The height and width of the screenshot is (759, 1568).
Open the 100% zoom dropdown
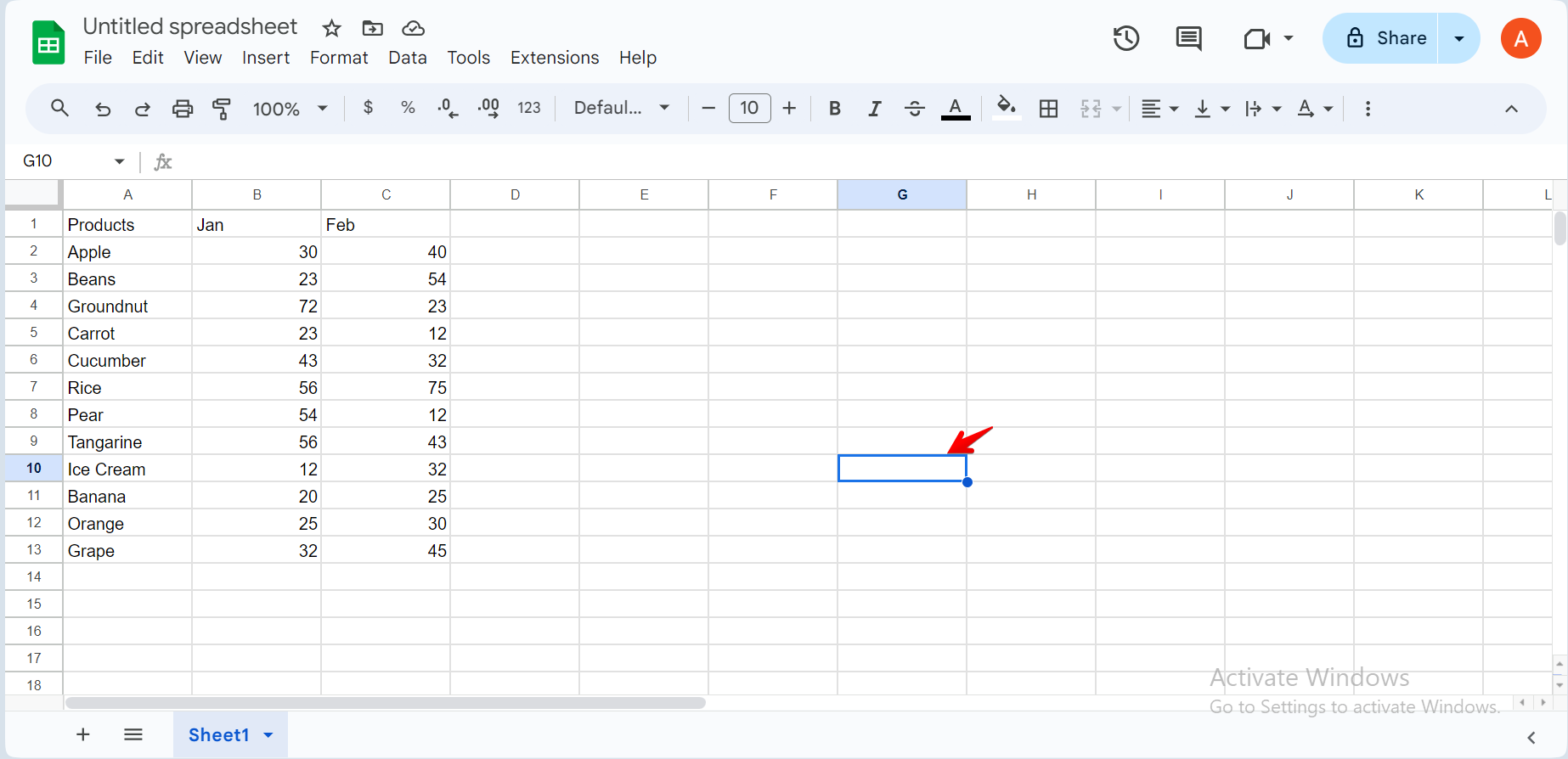coord(290,109)
